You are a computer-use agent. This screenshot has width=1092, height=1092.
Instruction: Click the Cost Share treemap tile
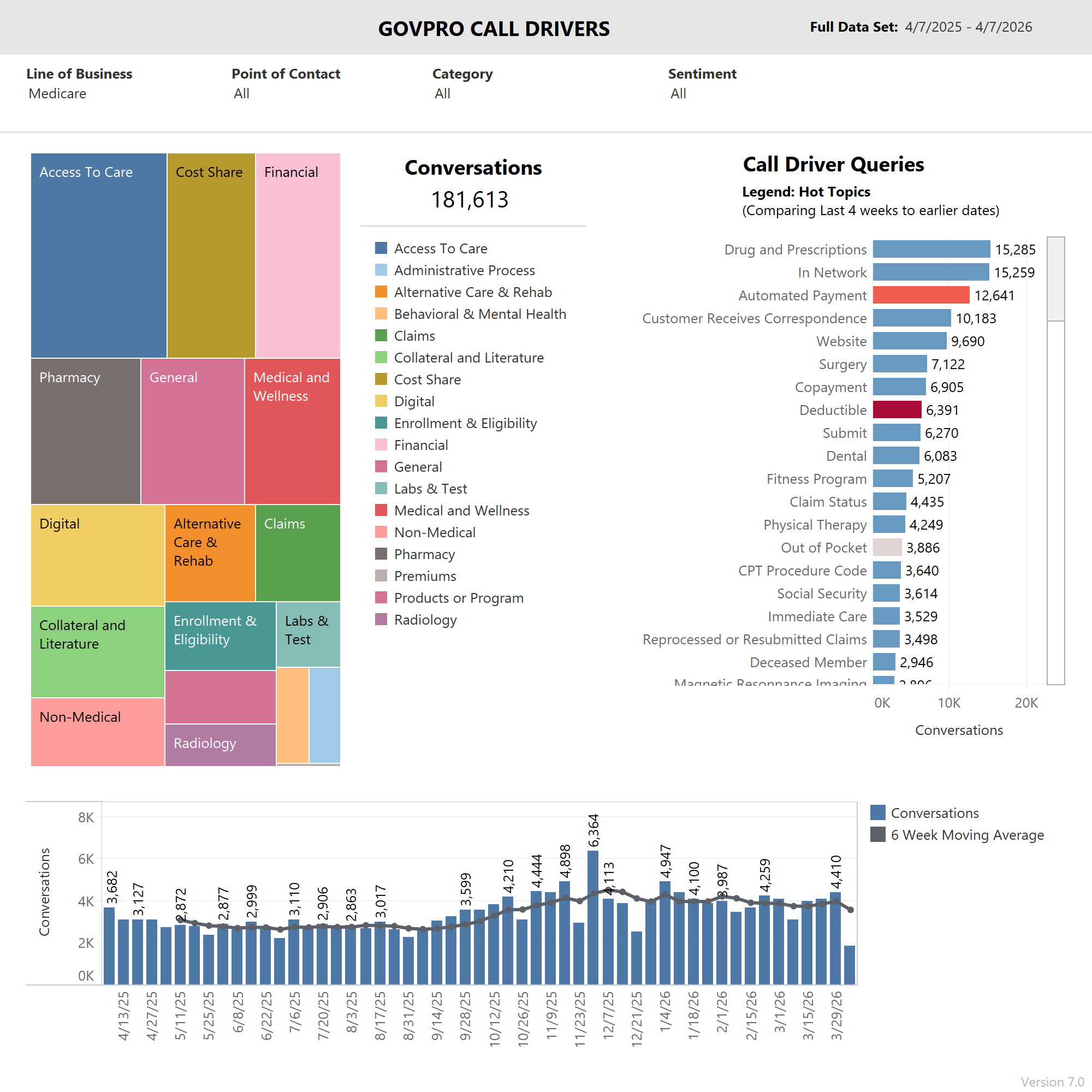pos(211,254)
